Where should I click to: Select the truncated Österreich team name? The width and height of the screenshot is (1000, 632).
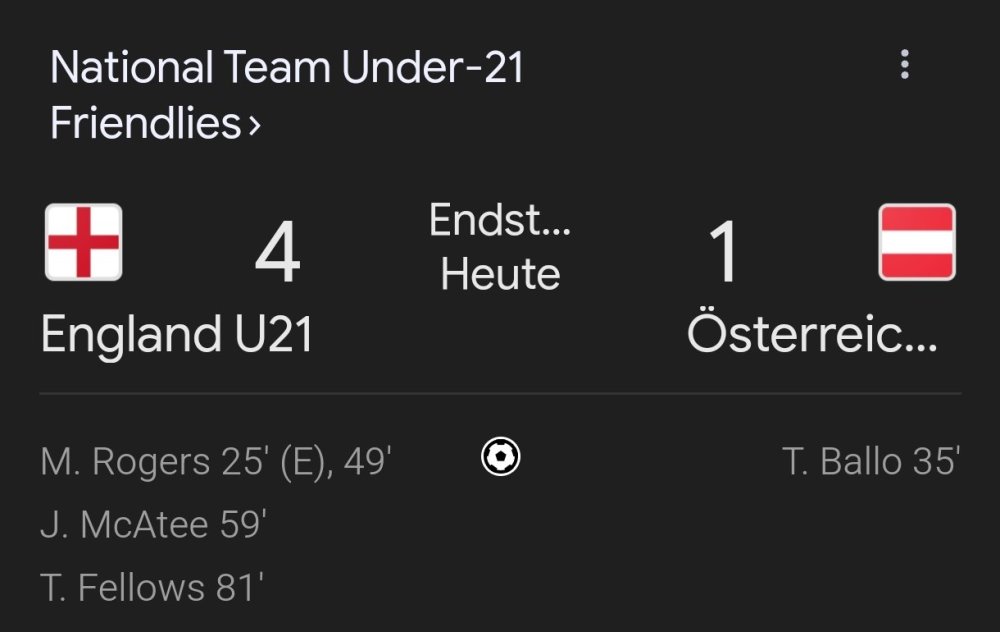(x=812, y=335)
